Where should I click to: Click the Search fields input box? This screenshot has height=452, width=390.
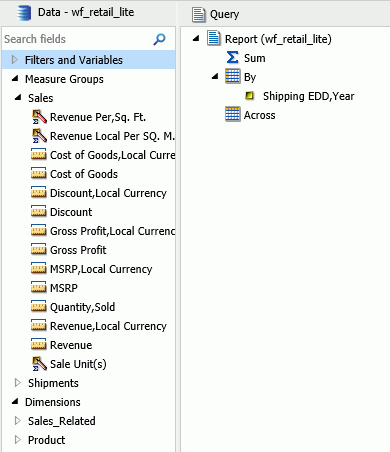pyautogui.click(x=78, y=39)
